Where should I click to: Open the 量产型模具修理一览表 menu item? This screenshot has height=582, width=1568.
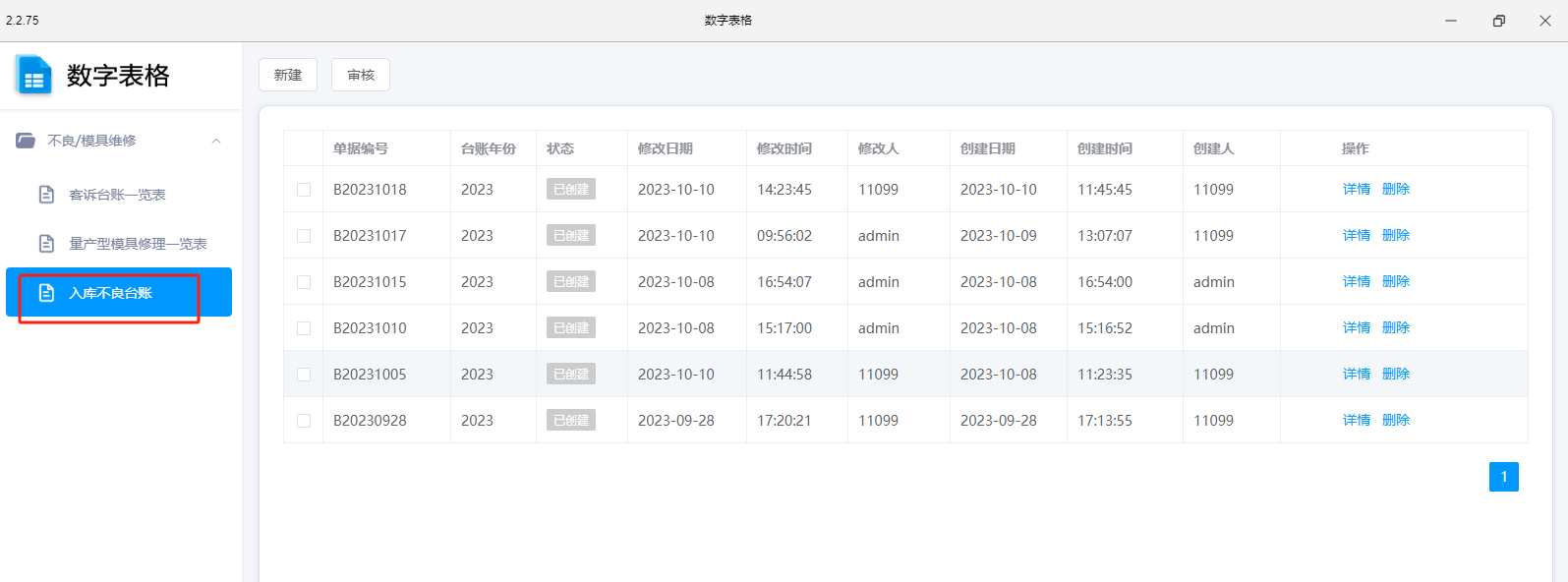119,244
